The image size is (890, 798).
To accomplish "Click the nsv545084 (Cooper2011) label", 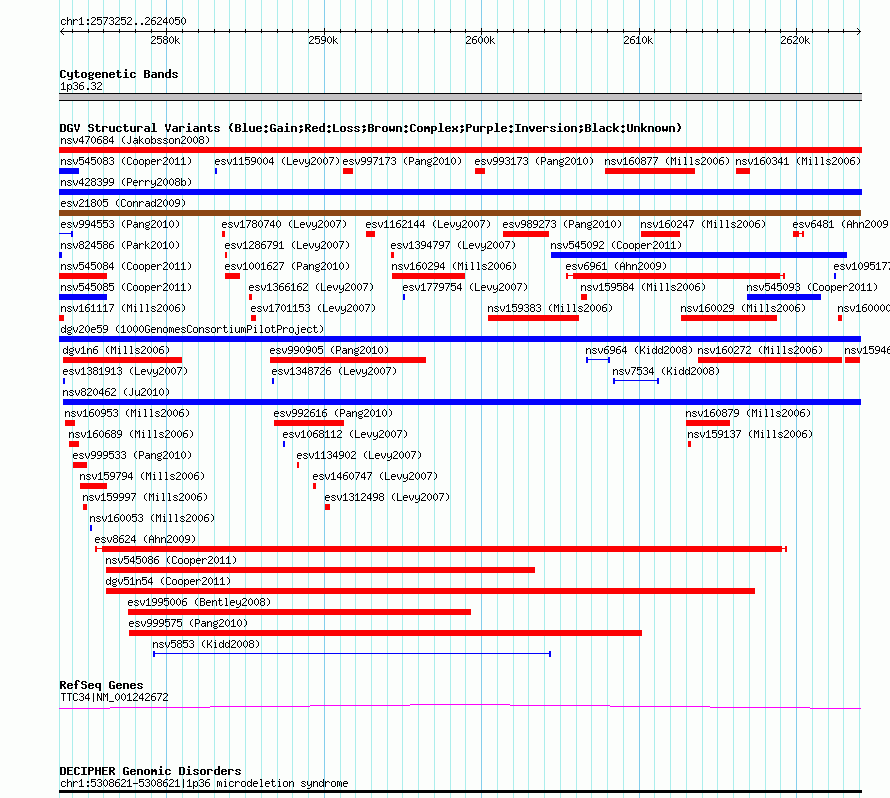I will (x=126, y=266).
